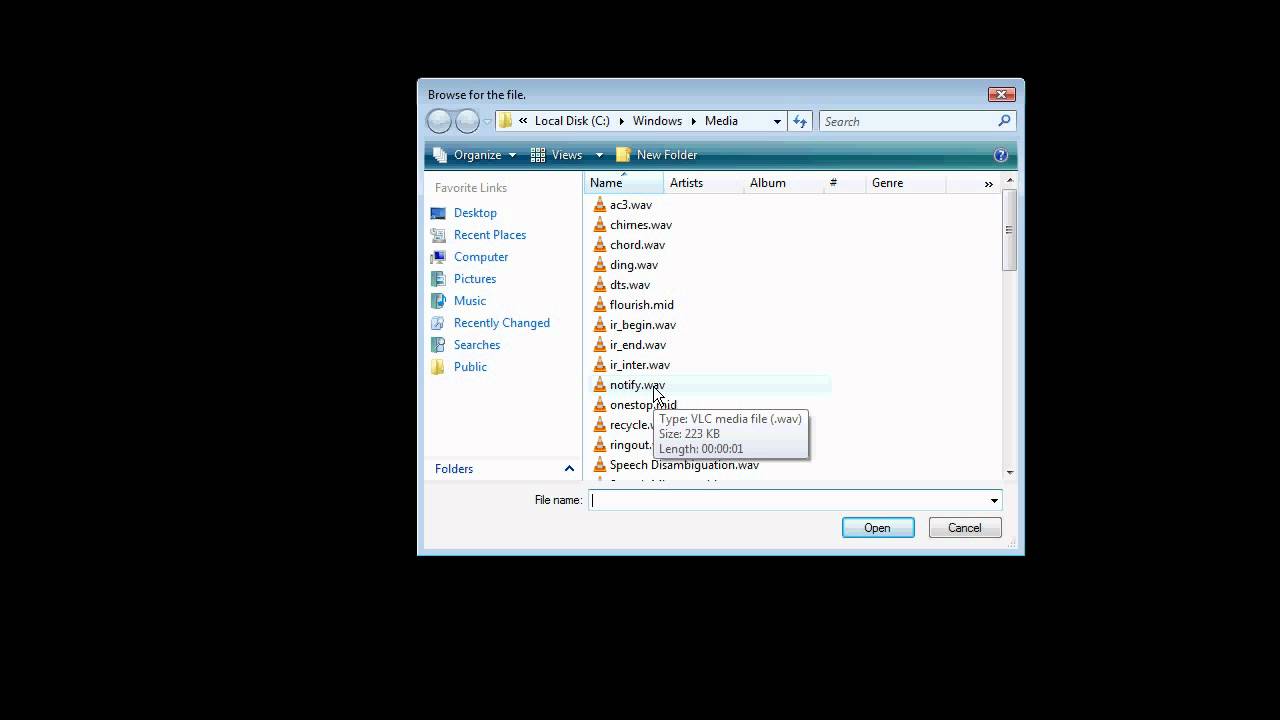The image size is (1280, 720).
Task: Select the file ir_begin.wav
Action: click(x=643, y=325)
